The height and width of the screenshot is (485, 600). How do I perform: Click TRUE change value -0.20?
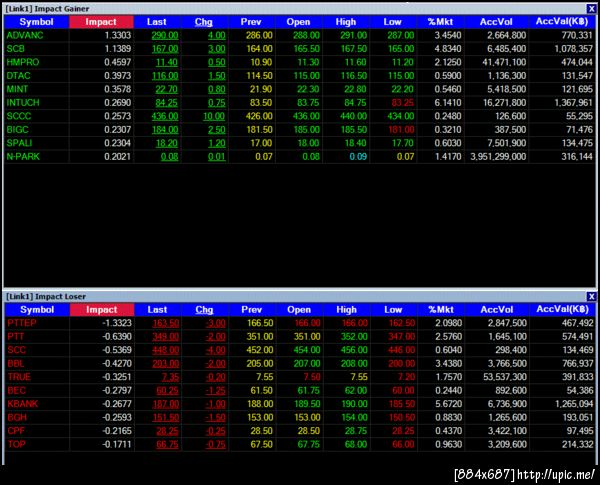coord(216,377)
